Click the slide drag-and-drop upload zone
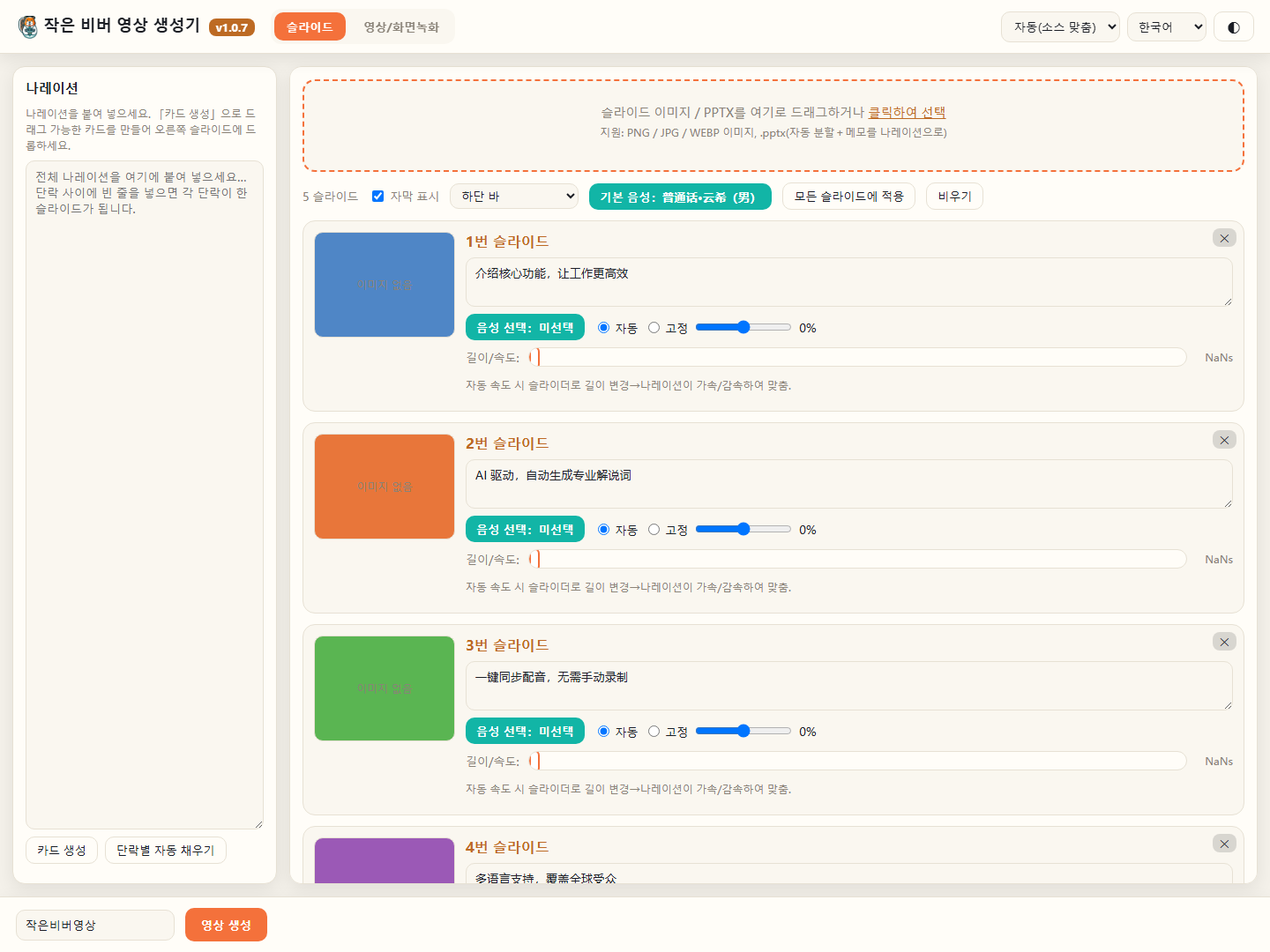Image resolution: width=1270 pixels, height=952 pixels. 773,125
